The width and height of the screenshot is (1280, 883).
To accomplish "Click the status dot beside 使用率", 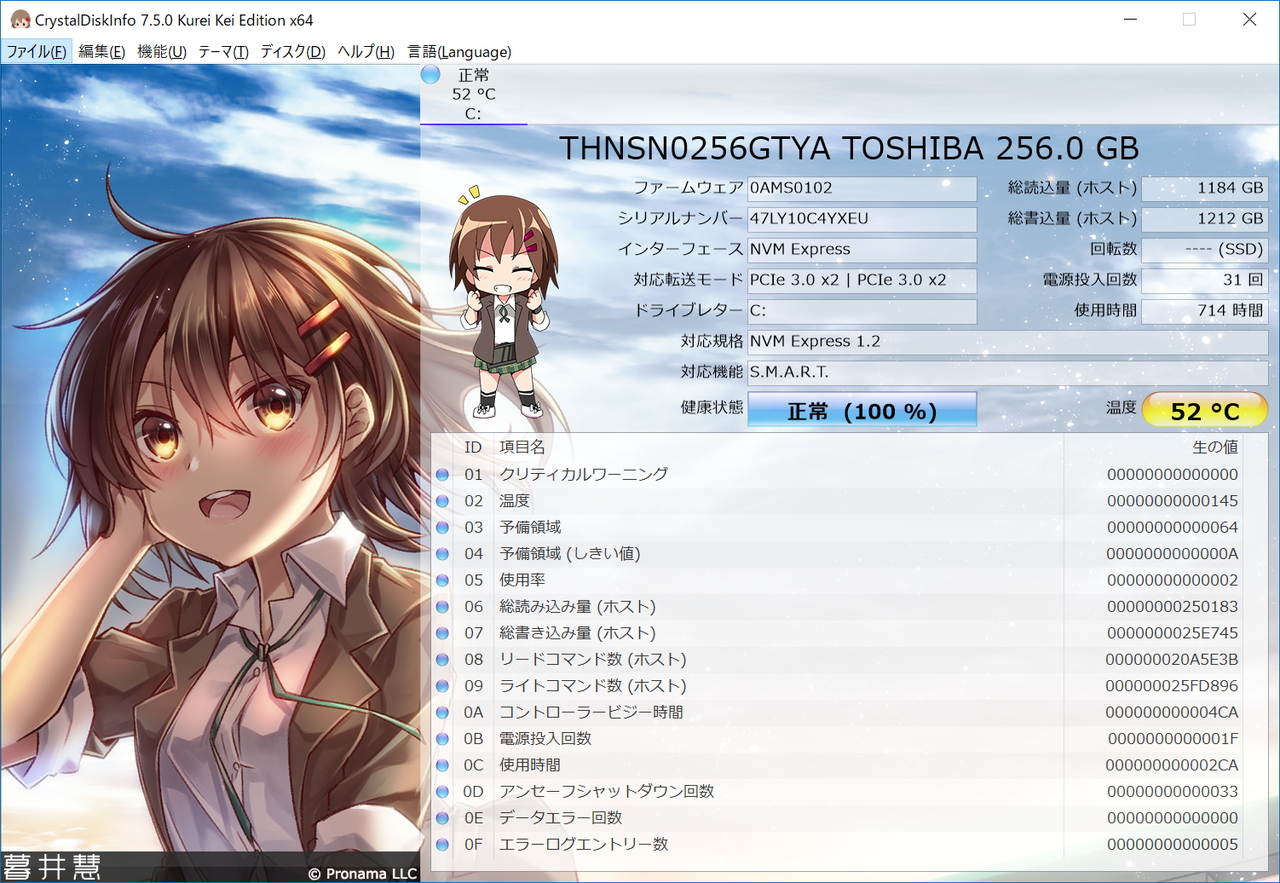I will tap(441, 580).
